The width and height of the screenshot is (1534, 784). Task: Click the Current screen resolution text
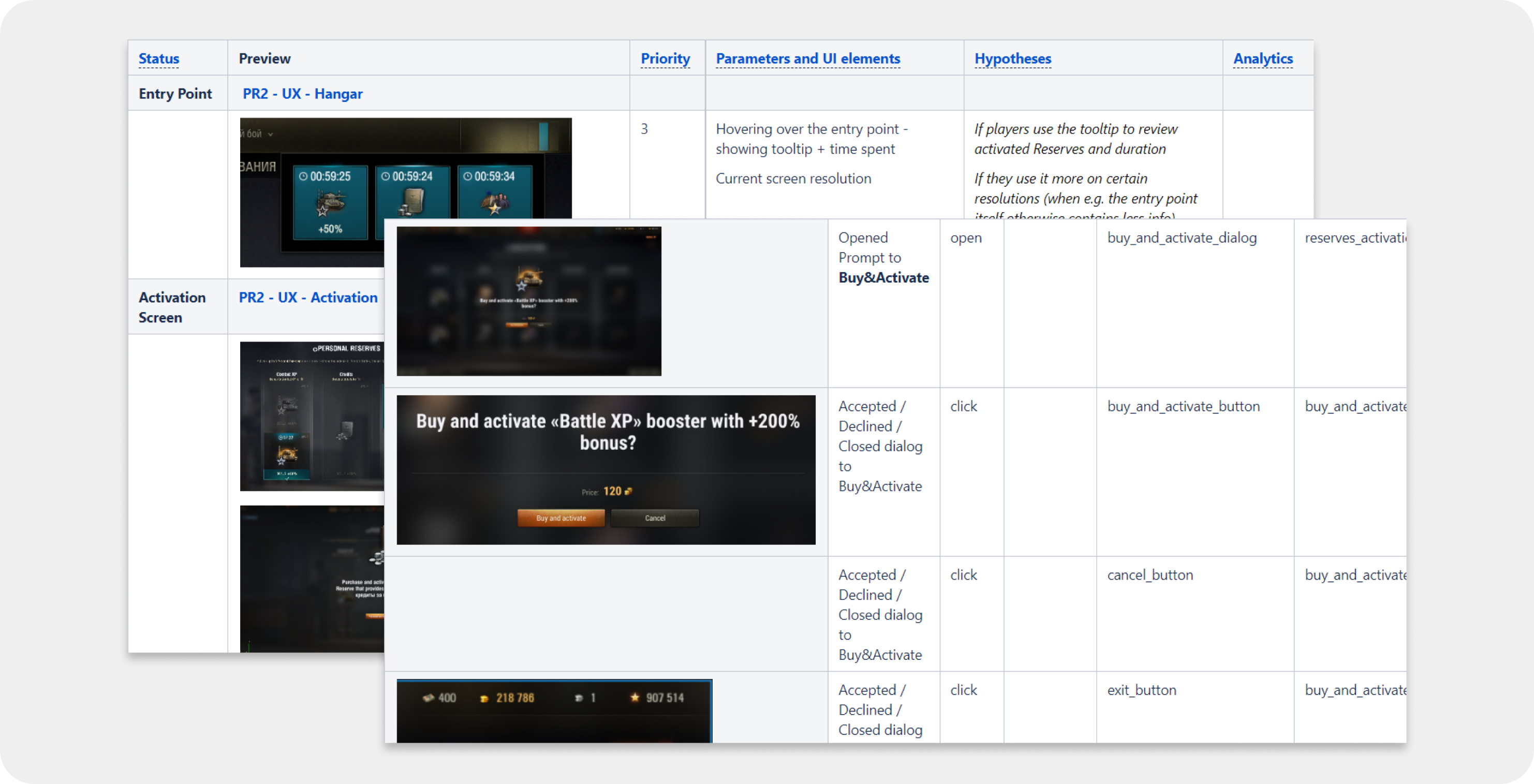click(x=793, y=178)
